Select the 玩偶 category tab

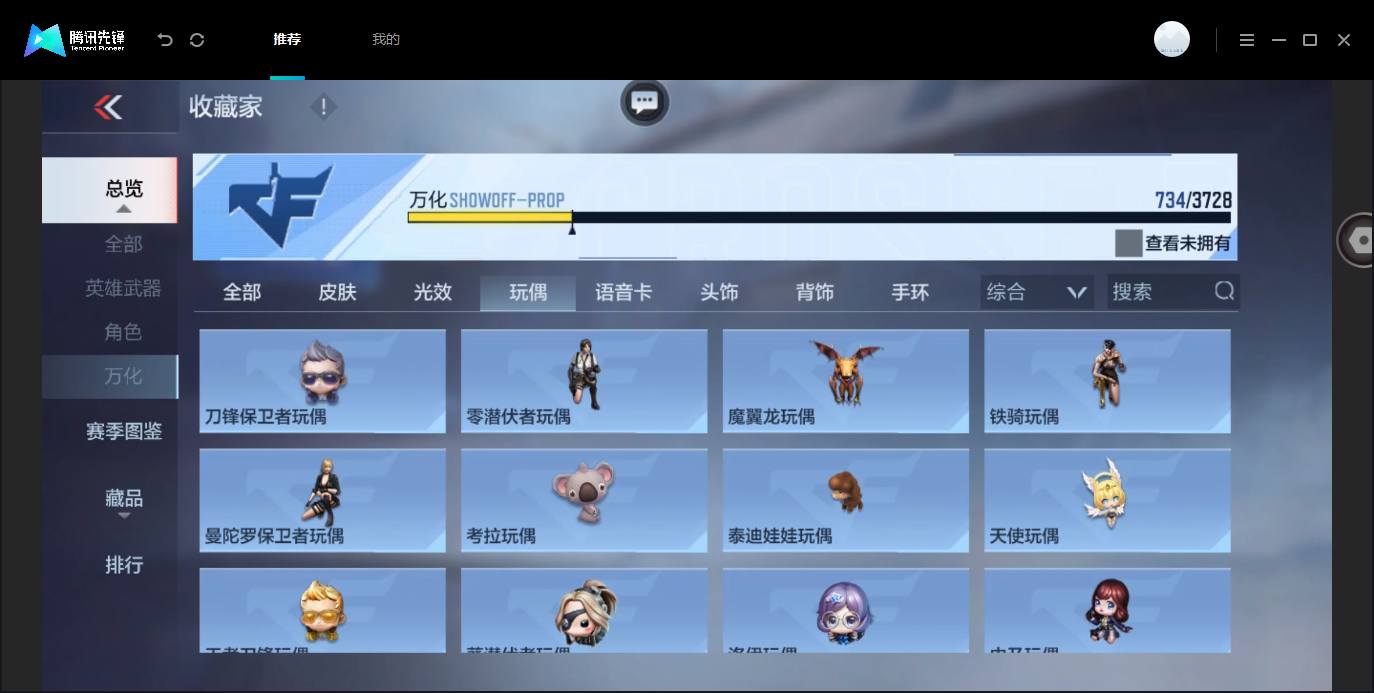[528, 292]
